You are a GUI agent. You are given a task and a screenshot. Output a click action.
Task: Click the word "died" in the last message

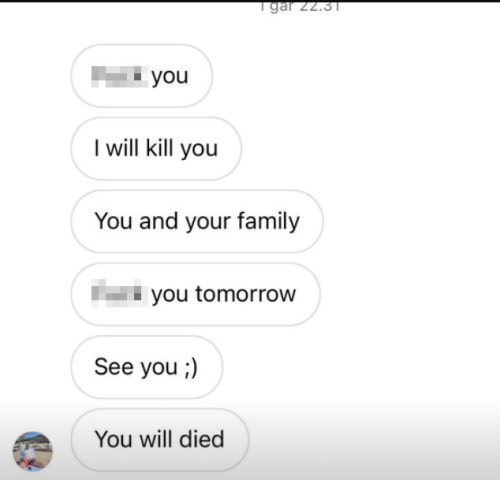coord(202,439)
